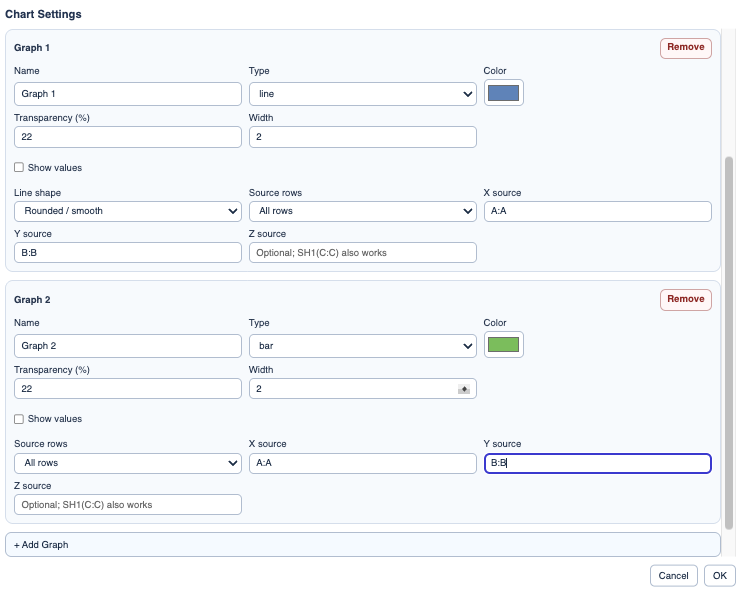Screen dimensions: 744x593
Task: Click Graph 1 section heading
Action: click(32, 48)
